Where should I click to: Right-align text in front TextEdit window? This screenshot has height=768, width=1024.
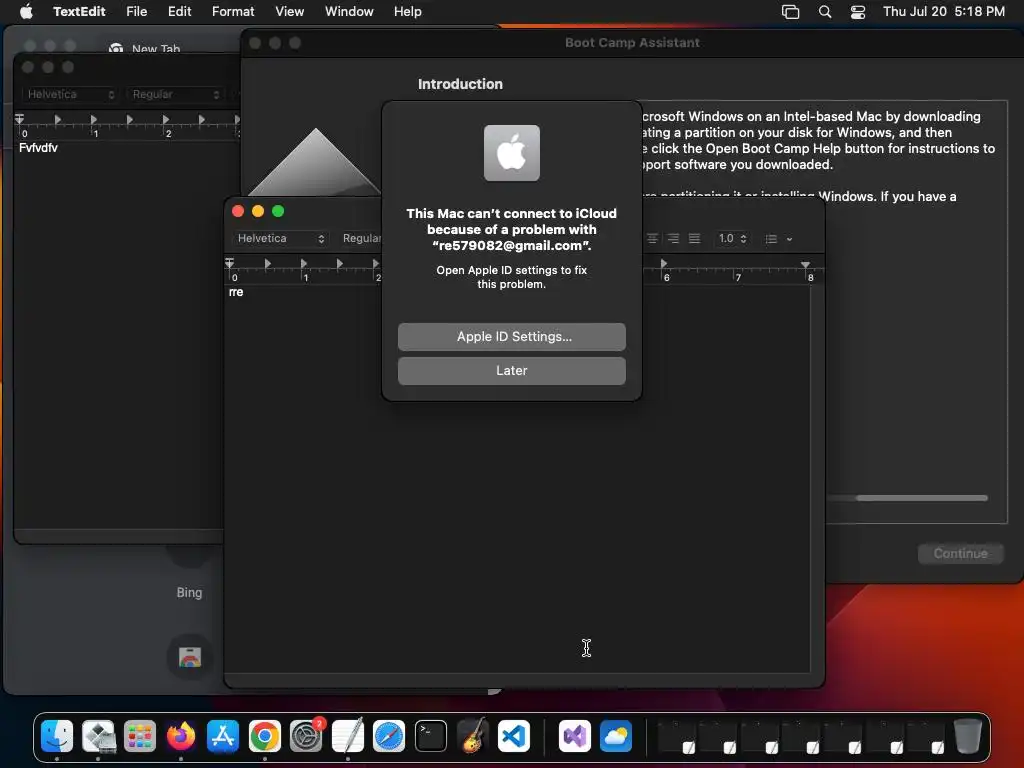click(673, 238)
